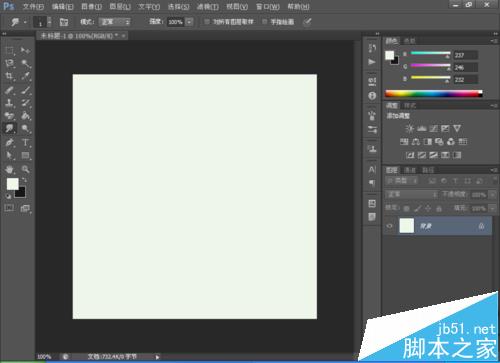Reset default foreground and background colors

(x=8, y=196)
